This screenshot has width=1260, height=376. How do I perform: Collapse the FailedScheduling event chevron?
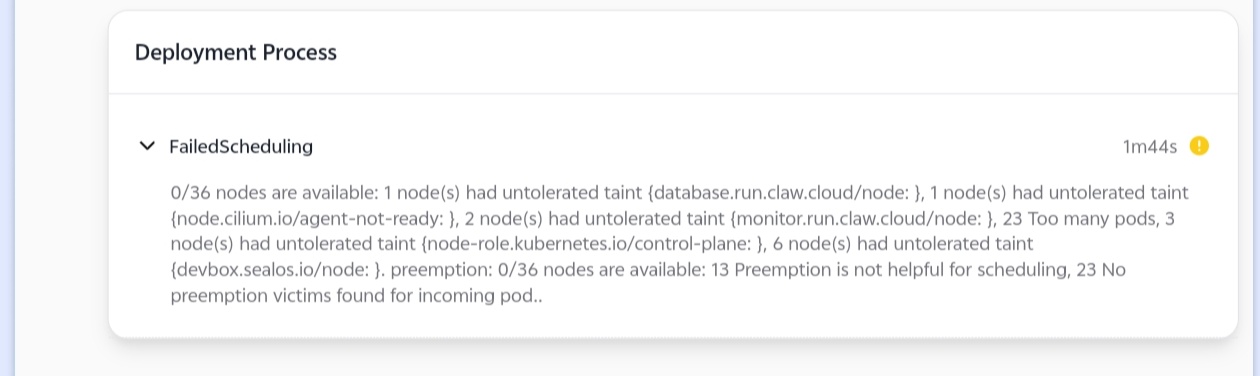(147, 146)
